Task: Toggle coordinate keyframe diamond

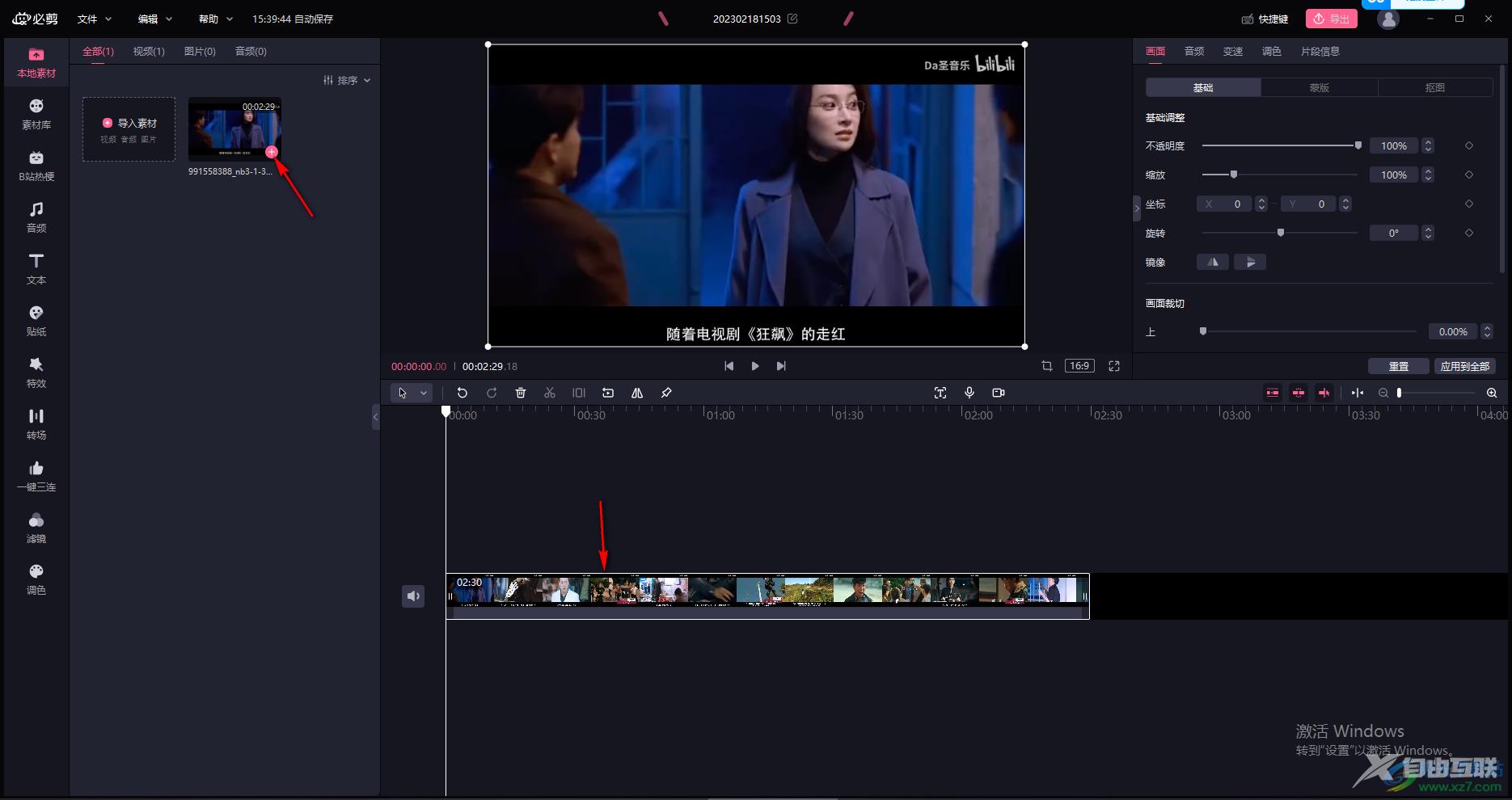Action: (x=1469, y=204)
